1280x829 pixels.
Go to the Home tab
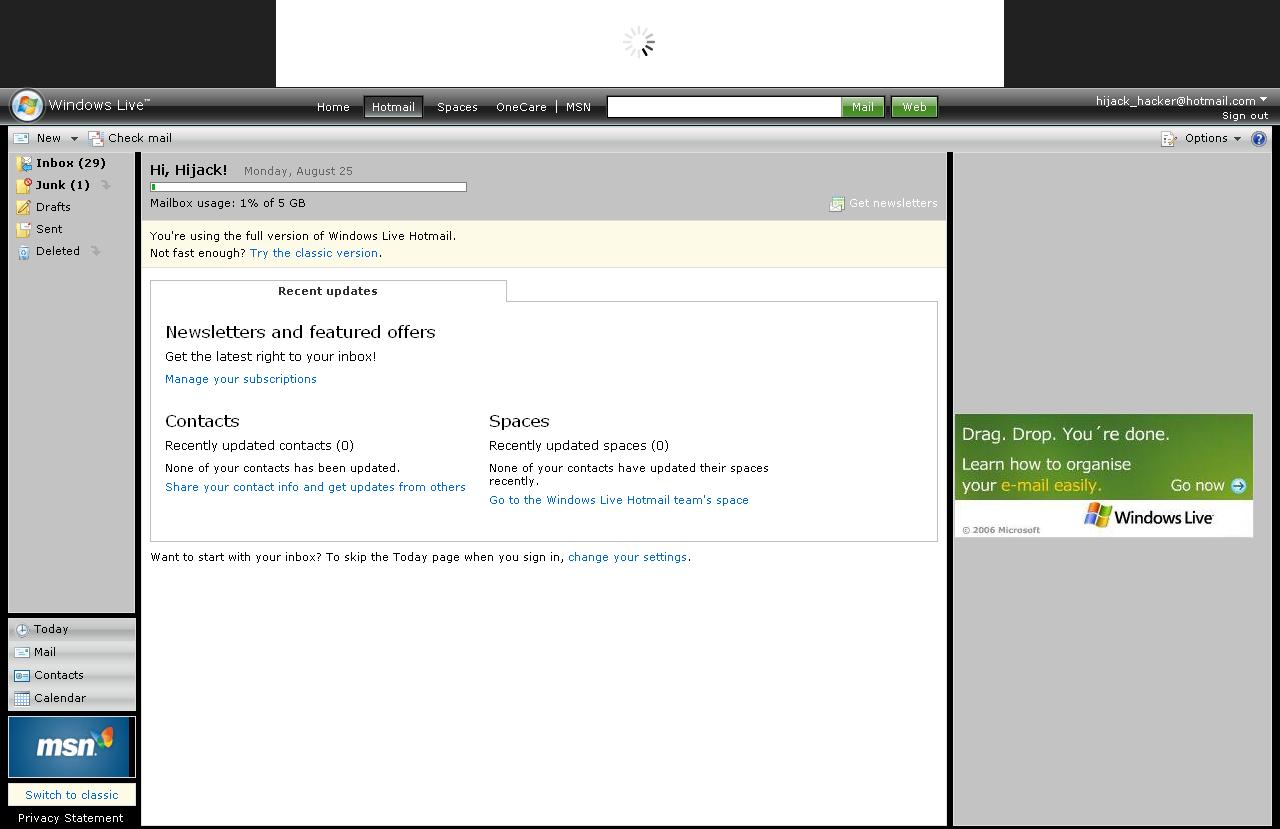[x=333, y=107]
